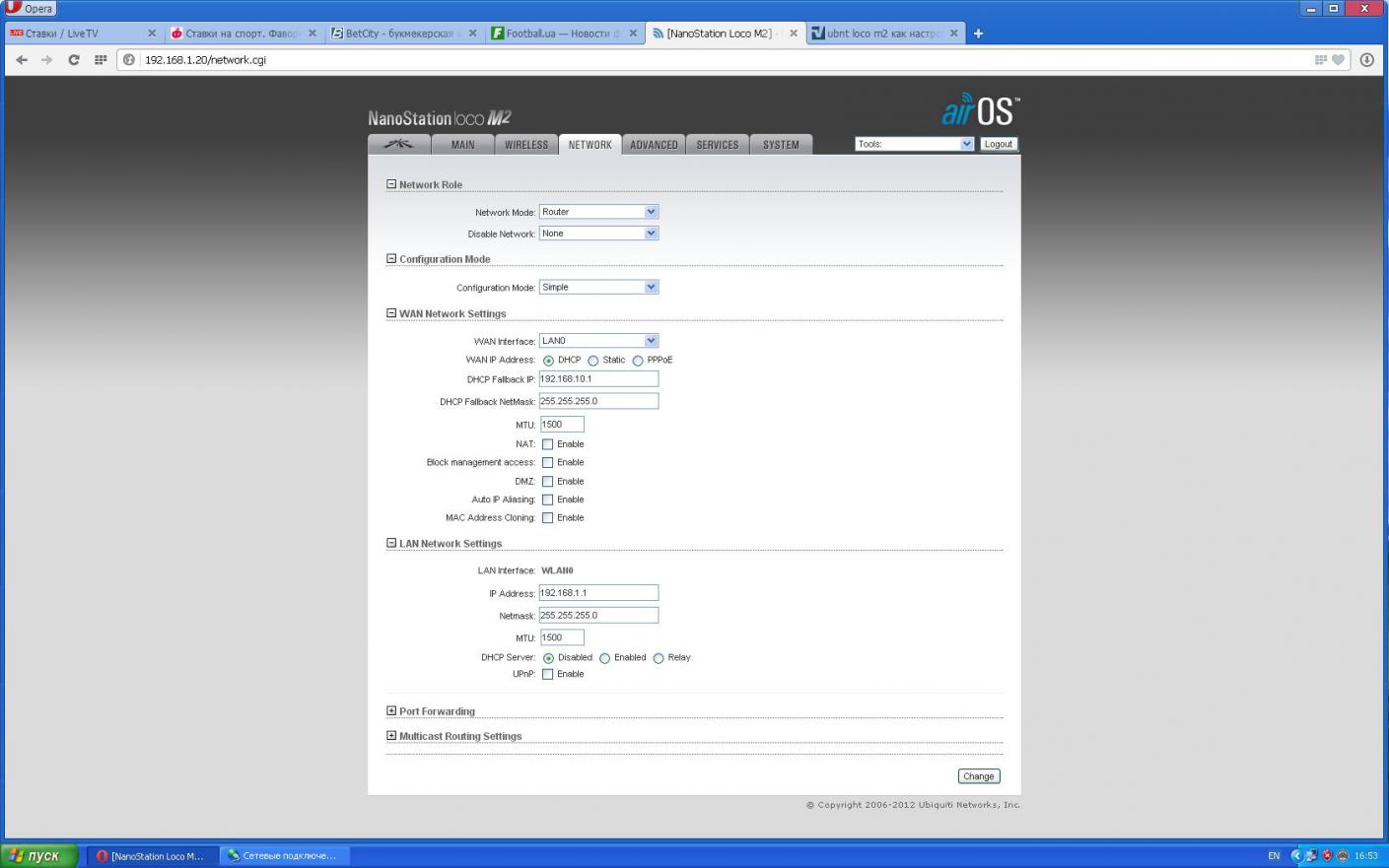The image size is (1389, 868).
Task: Switch to the MAIN tab
Action: [462, 145]
